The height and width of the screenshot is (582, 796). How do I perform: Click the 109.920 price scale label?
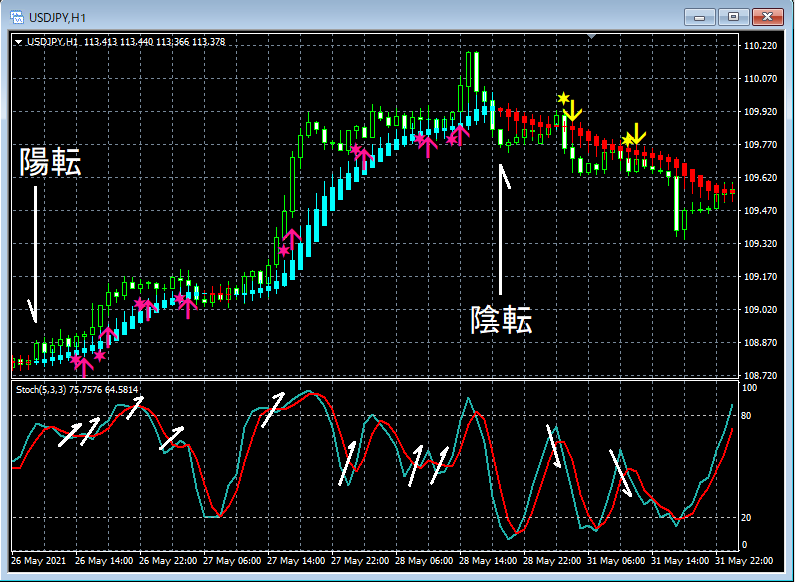[760, 112]
